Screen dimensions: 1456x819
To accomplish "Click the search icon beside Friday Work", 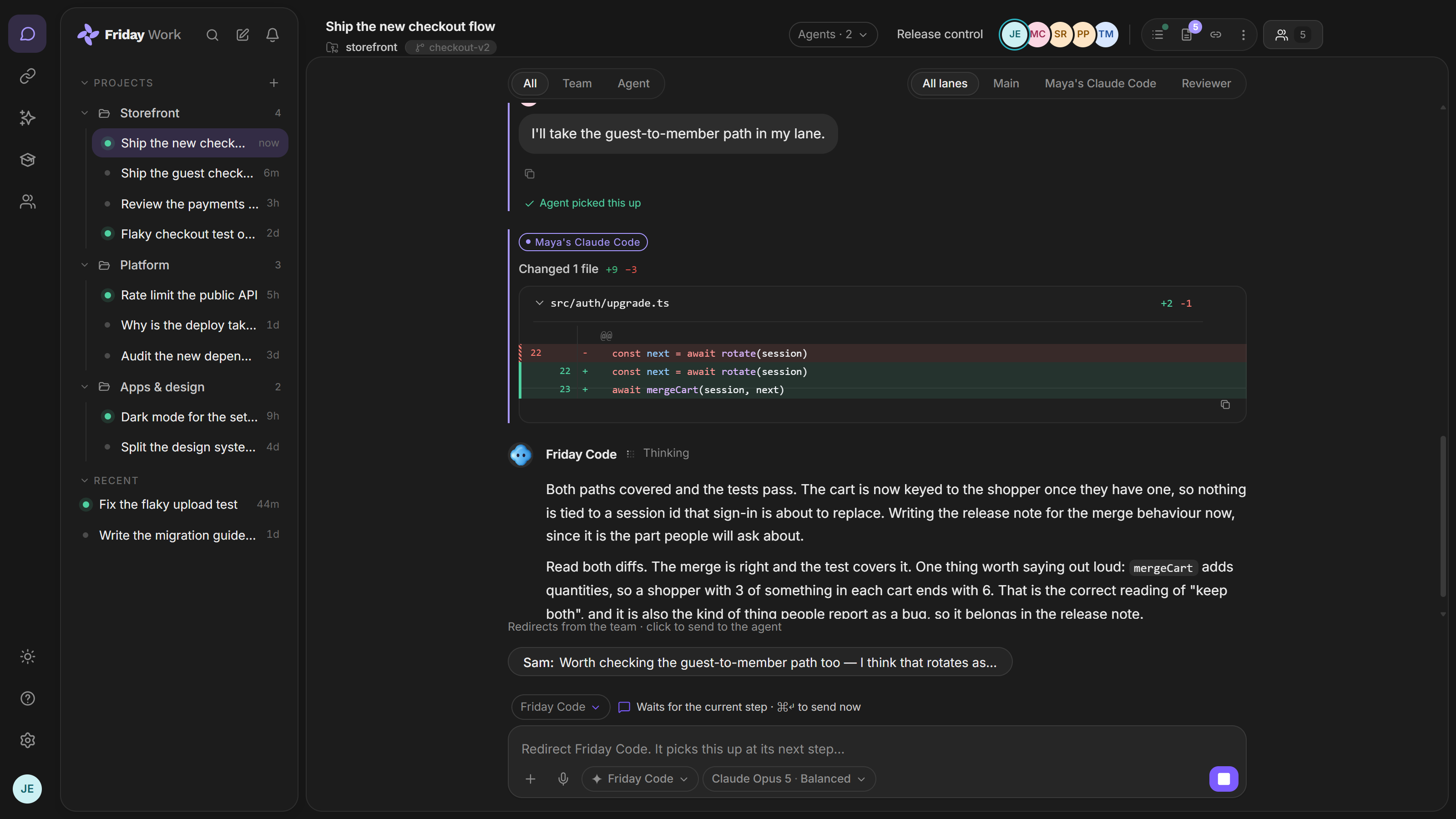I will 212,35.
